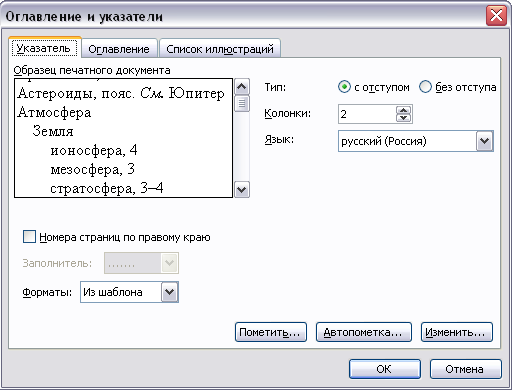Close the Оглавление и указатели dialog
The width and height of the screenshot is (512, 391).
pyautogui.click(x=496, y=16)
